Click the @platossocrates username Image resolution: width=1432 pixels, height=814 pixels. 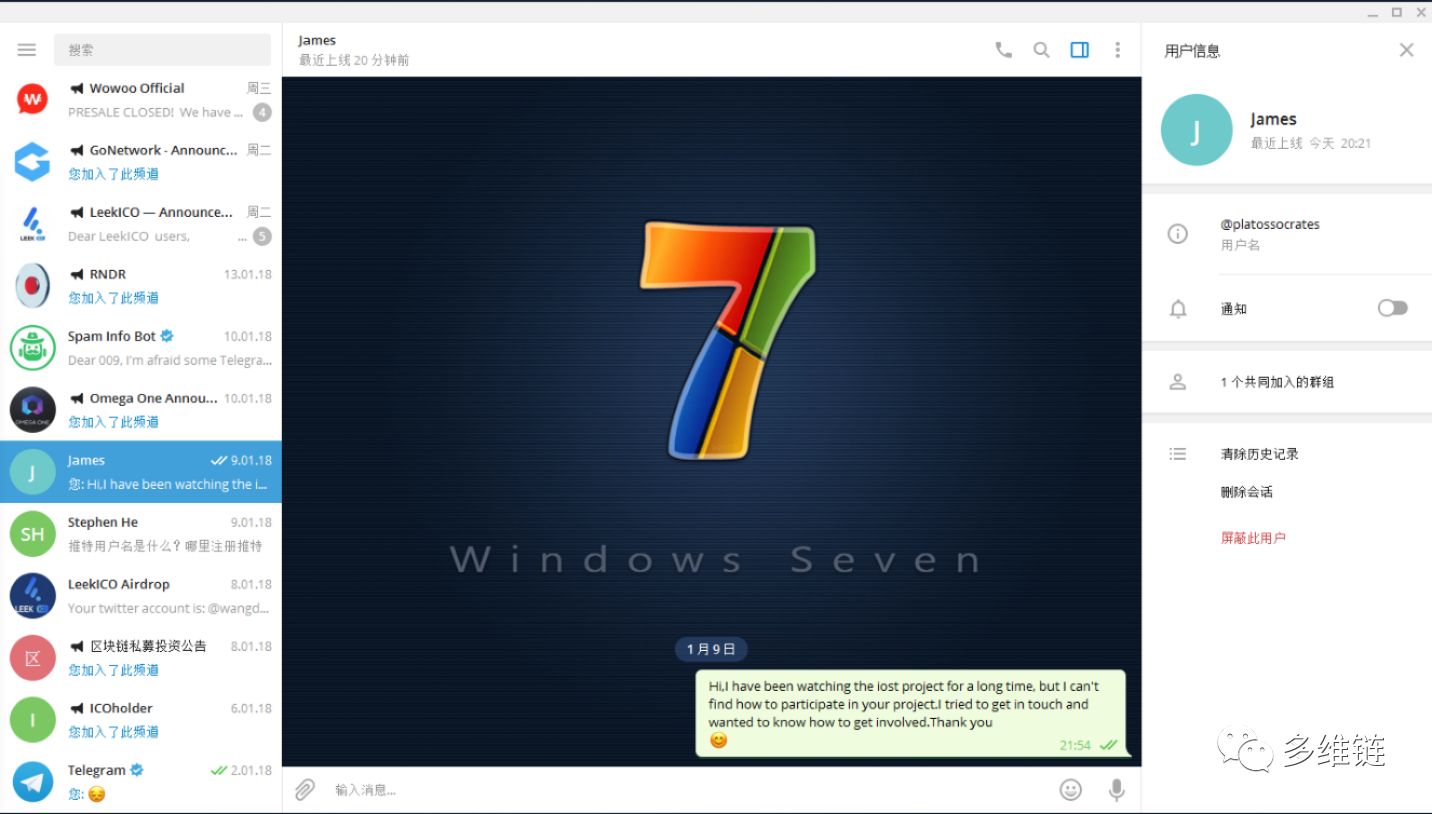tap(1270, 224)
